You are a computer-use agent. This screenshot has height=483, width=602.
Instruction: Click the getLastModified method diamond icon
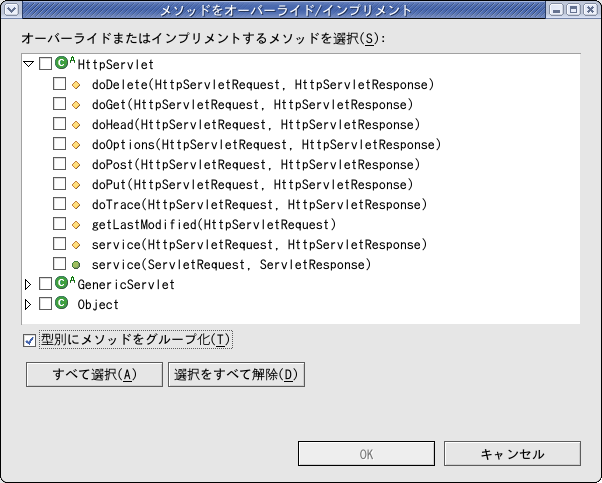coord(76,225)
